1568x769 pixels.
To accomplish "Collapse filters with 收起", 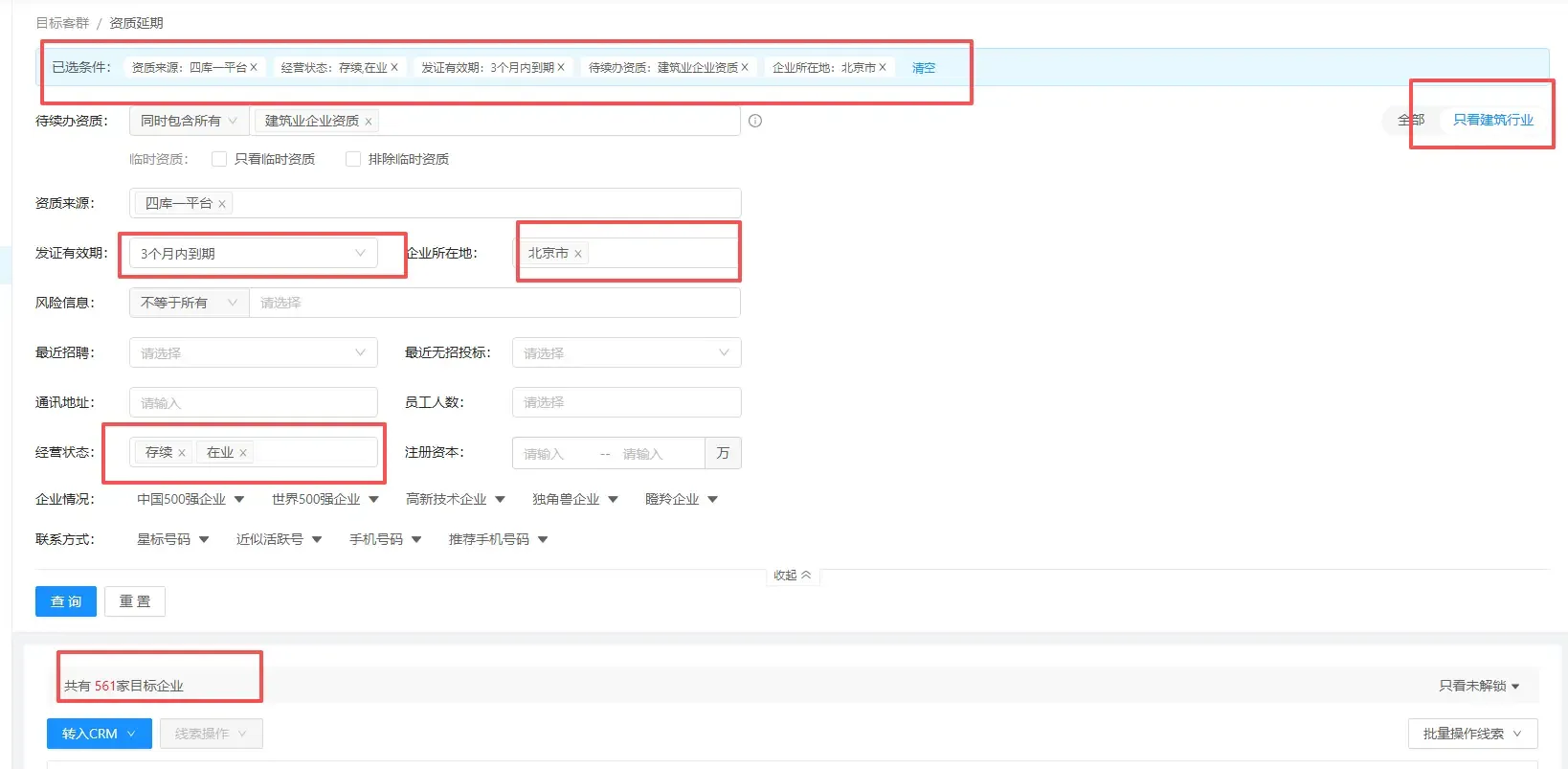I will pos(793,575).
